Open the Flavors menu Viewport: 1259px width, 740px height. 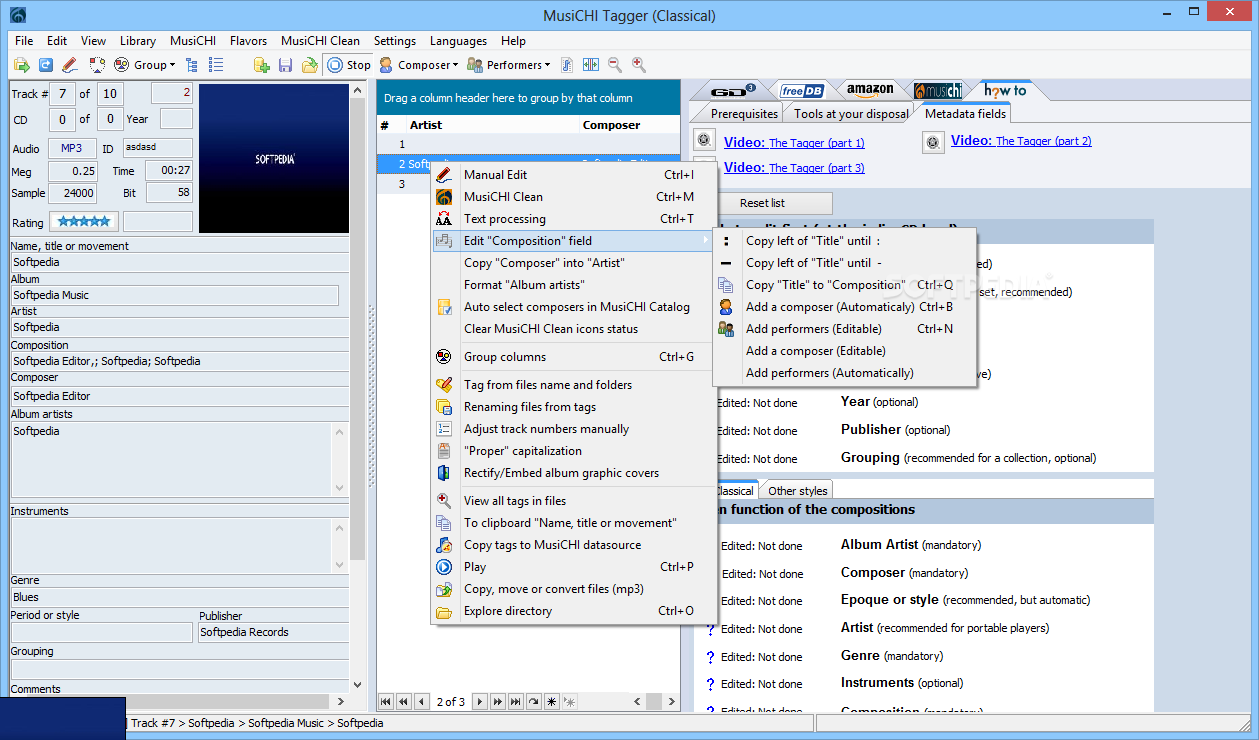(x=249, y=41)
